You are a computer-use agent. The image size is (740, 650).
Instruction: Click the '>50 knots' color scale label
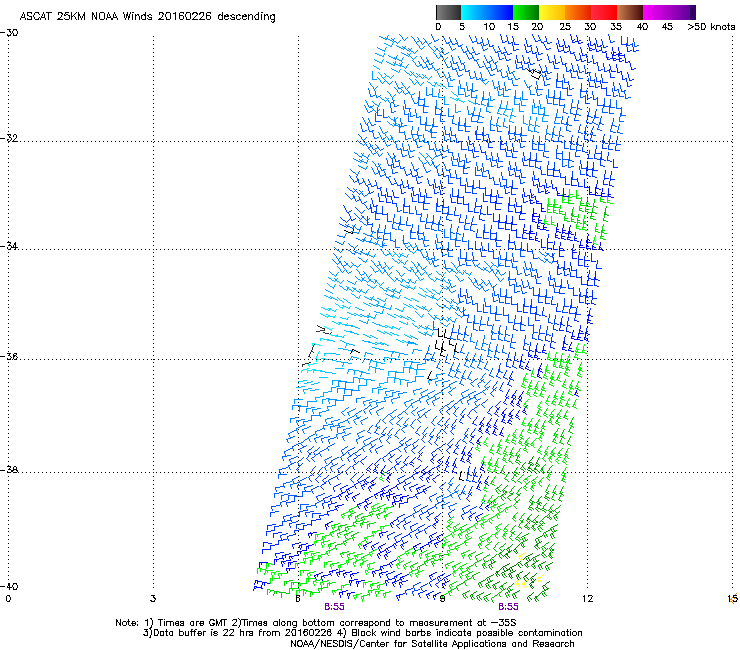[711, 26]
